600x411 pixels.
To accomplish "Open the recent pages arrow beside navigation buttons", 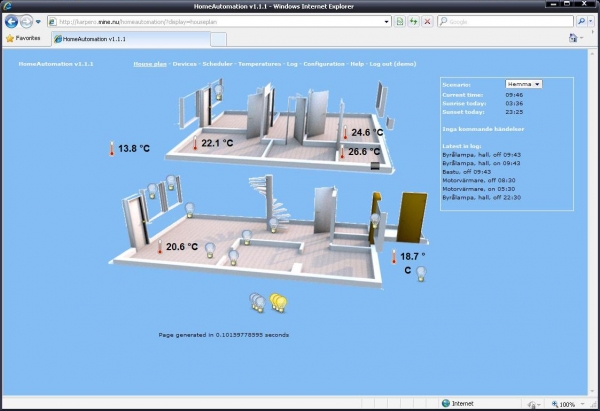I will pos(38,22).
